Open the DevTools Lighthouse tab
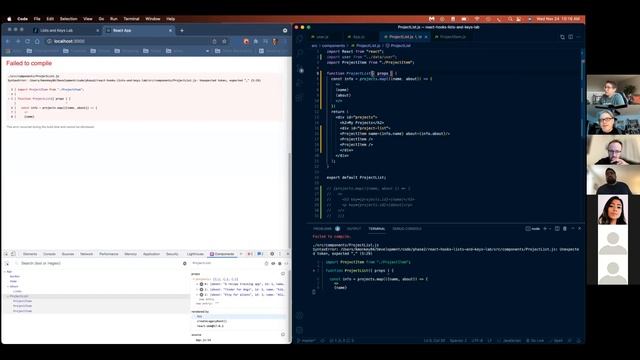The height and width of the screenshot is (360, 640). 195,254
